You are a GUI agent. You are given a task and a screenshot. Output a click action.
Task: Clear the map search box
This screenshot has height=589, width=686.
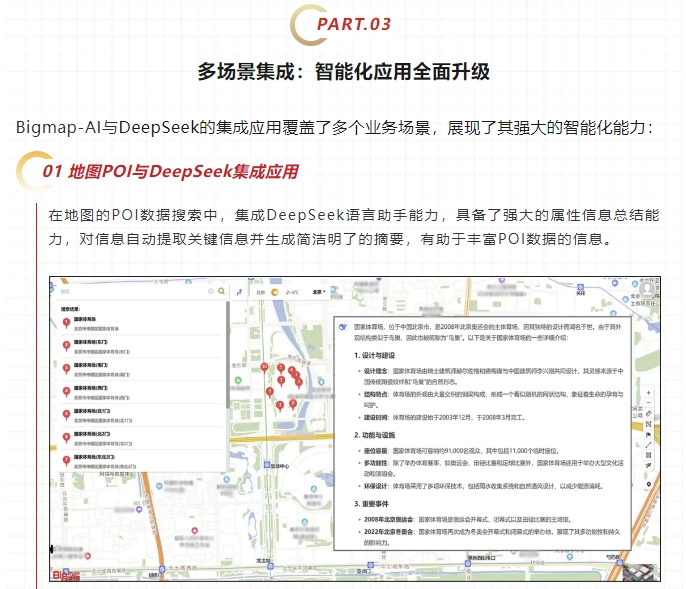tap(210, 291)
